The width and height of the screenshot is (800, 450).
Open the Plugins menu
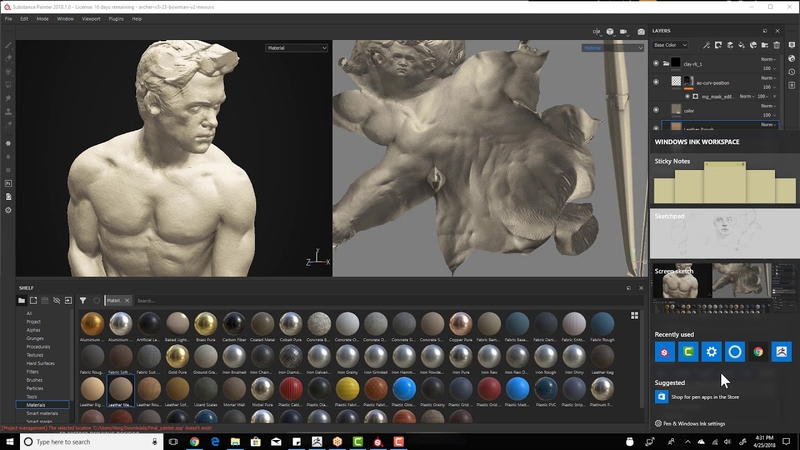tap(116, 19)
